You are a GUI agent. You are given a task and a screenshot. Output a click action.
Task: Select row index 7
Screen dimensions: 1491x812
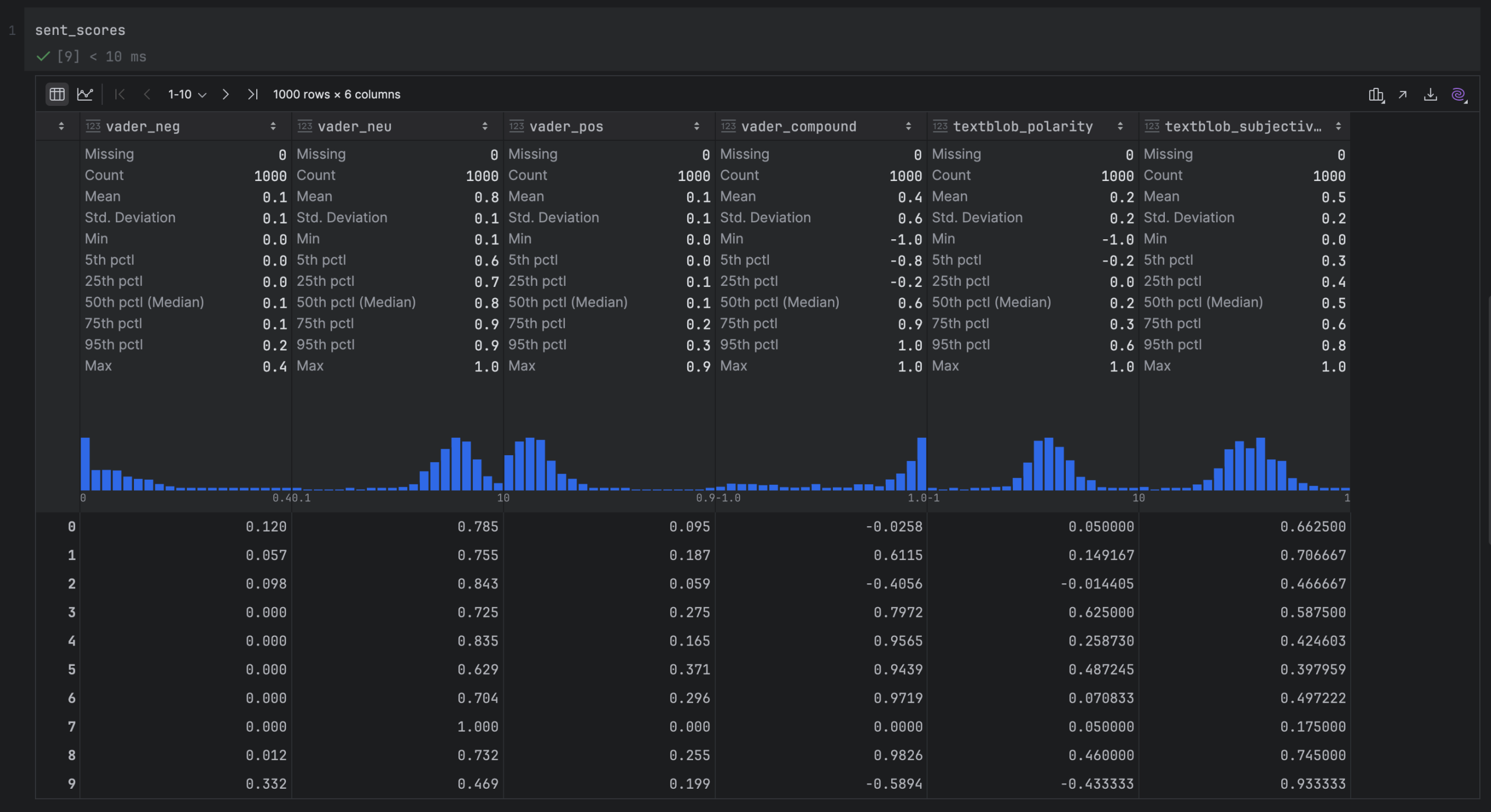point(71,726)
